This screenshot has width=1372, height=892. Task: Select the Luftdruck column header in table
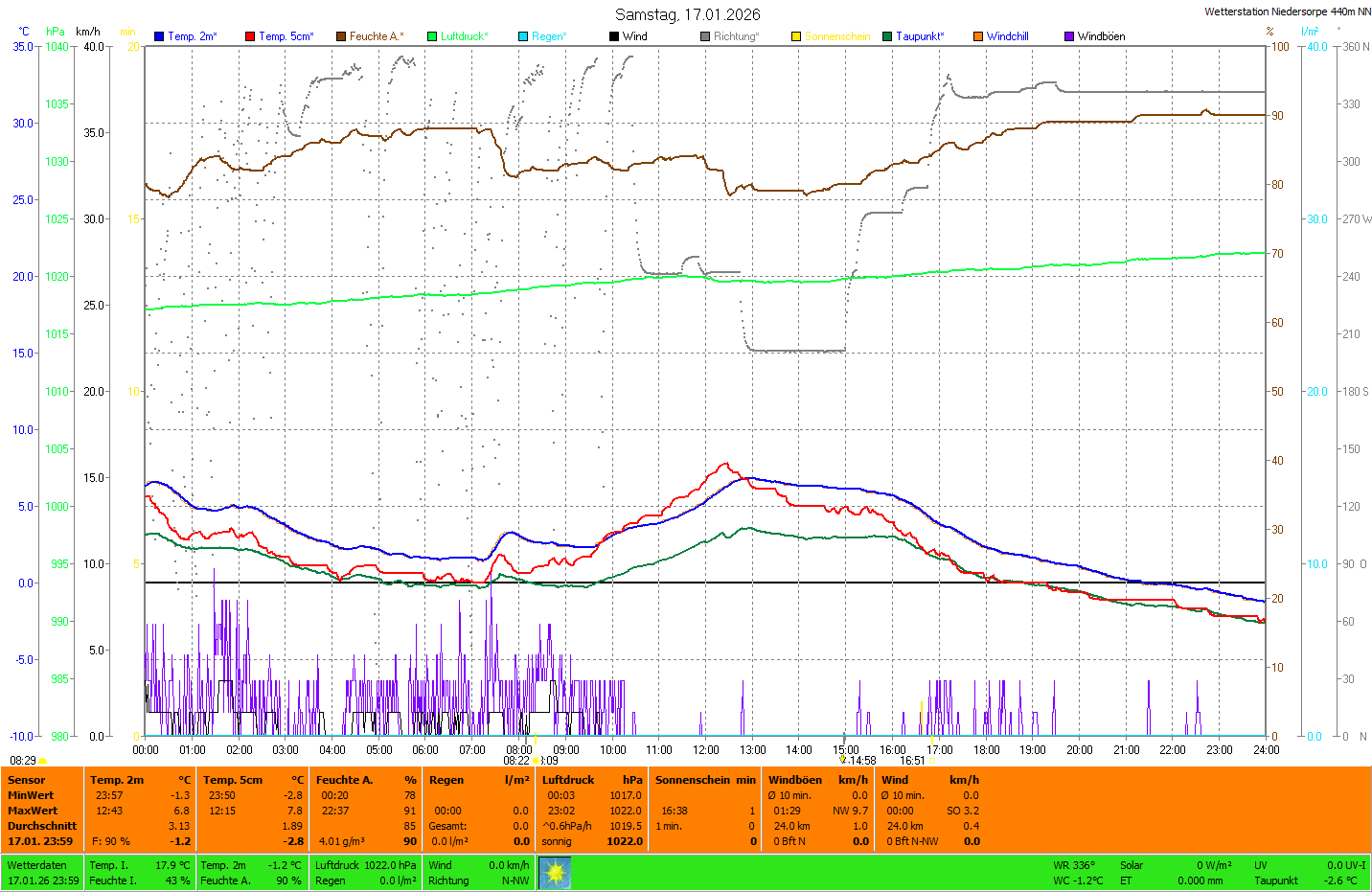point(568,780)
